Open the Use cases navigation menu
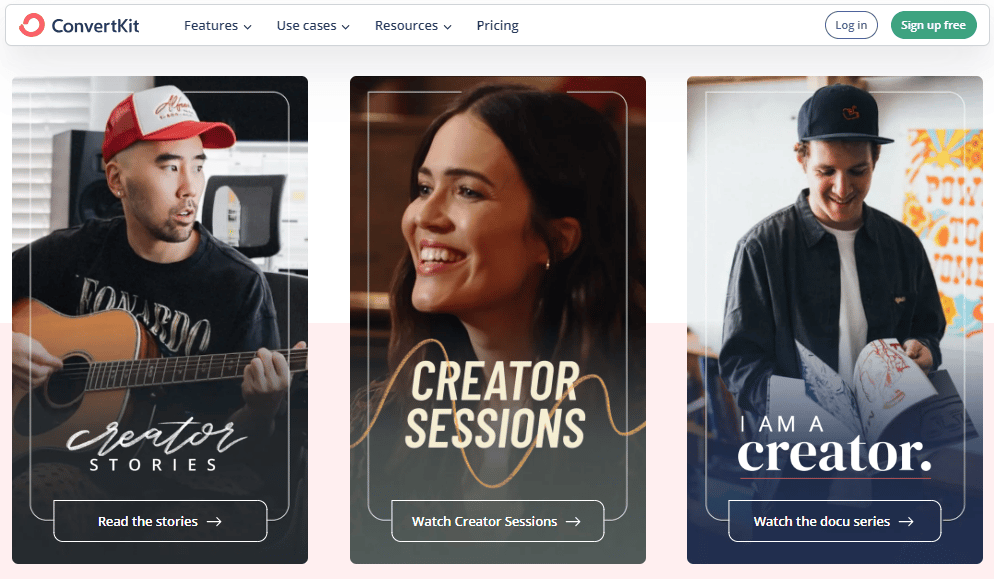994x579 pixels. tap(313, 25)
